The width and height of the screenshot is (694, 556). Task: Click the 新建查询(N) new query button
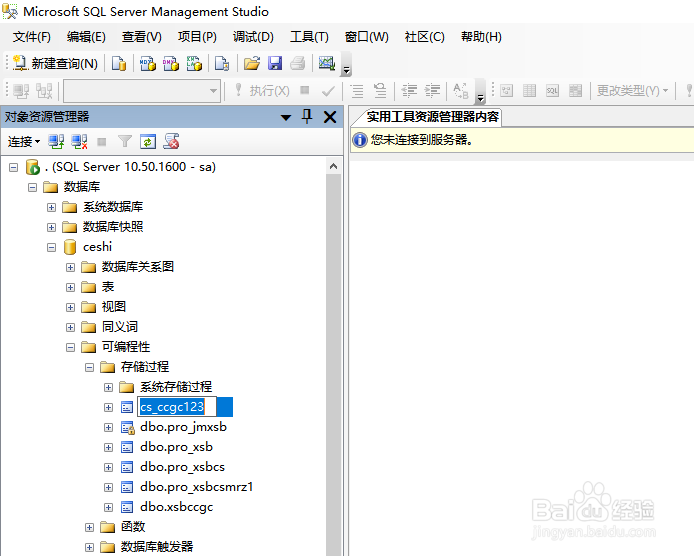click(55, 63)
